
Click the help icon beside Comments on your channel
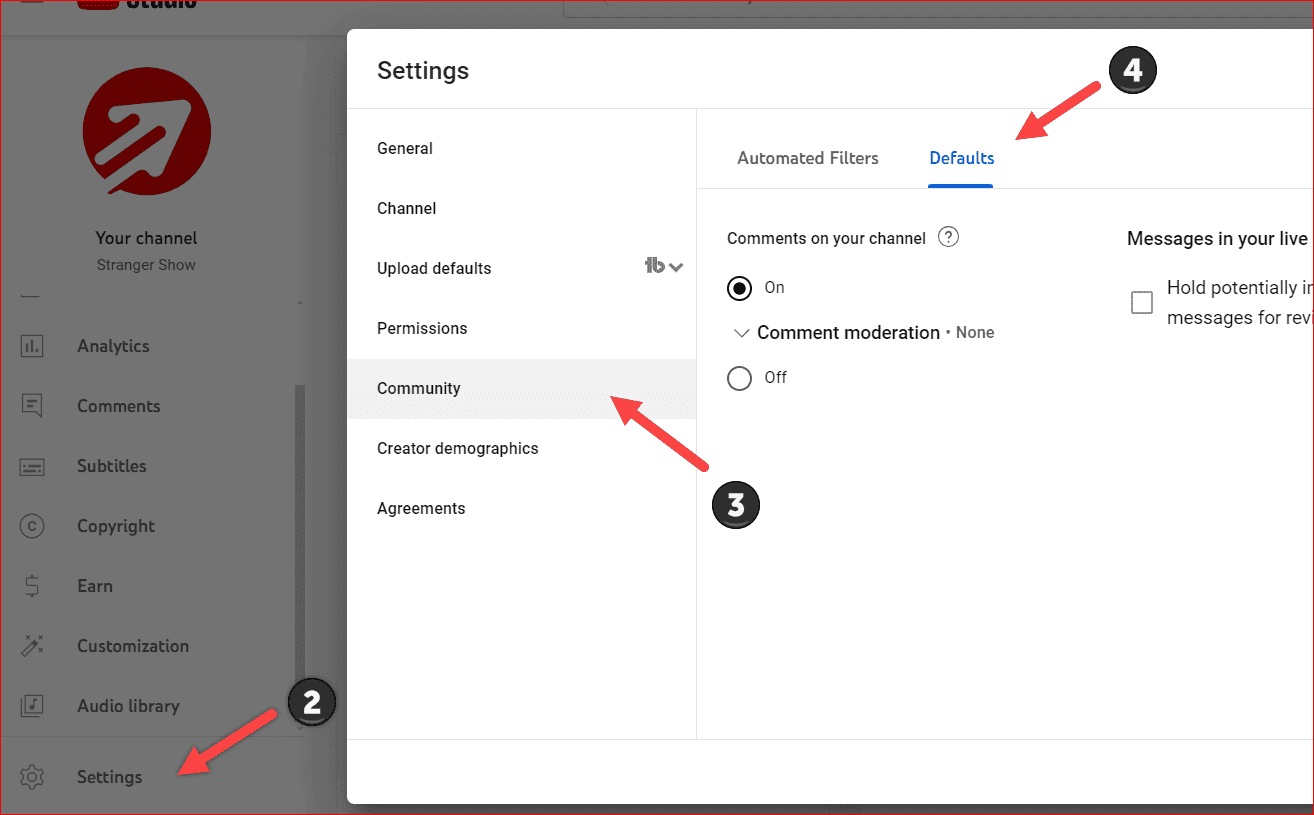pos(949,237)
